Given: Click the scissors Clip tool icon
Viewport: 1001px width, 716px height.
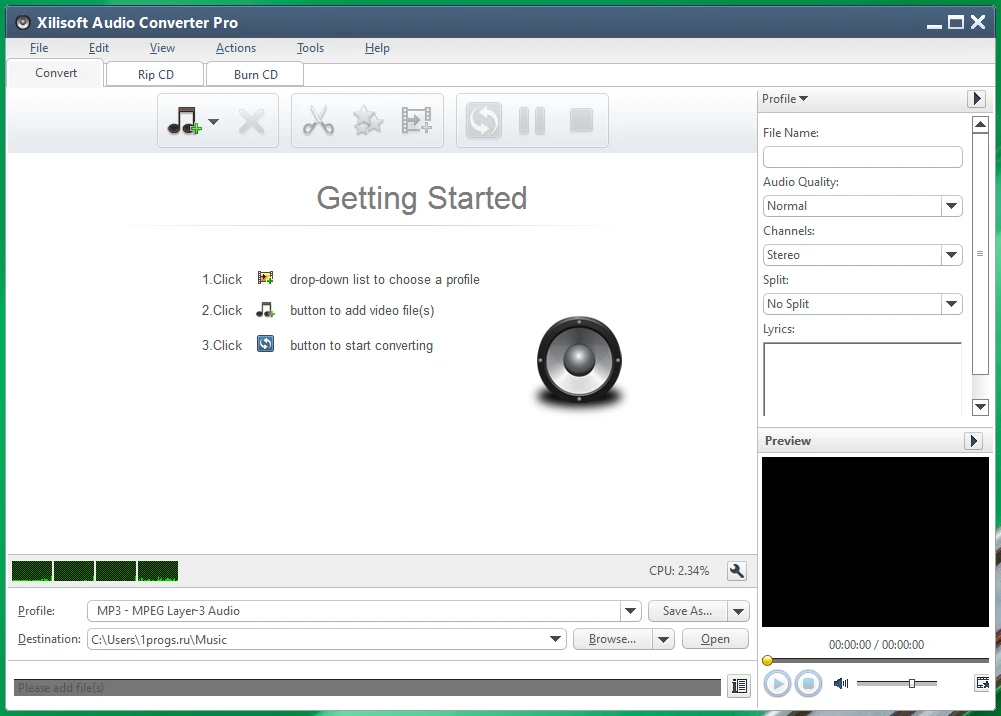Looking at the screenshot, I should (318, 121).
